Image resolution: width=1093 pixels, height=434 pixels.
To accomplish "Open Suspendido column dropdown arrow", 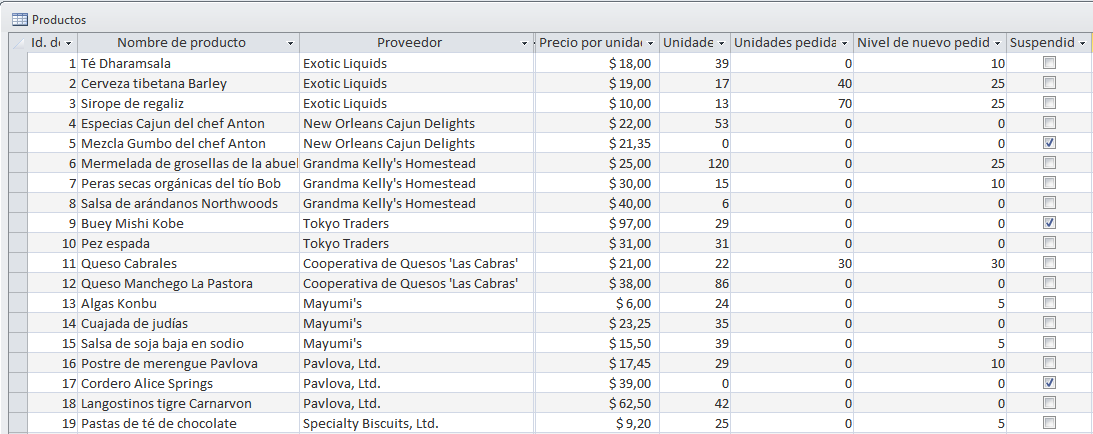I will [x=1082, y=43].
